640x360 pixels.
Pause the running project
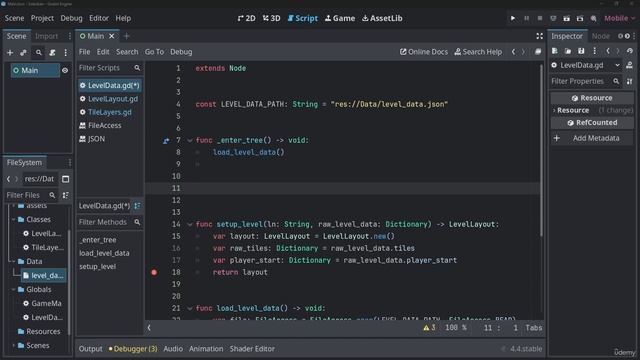[527, 18]
